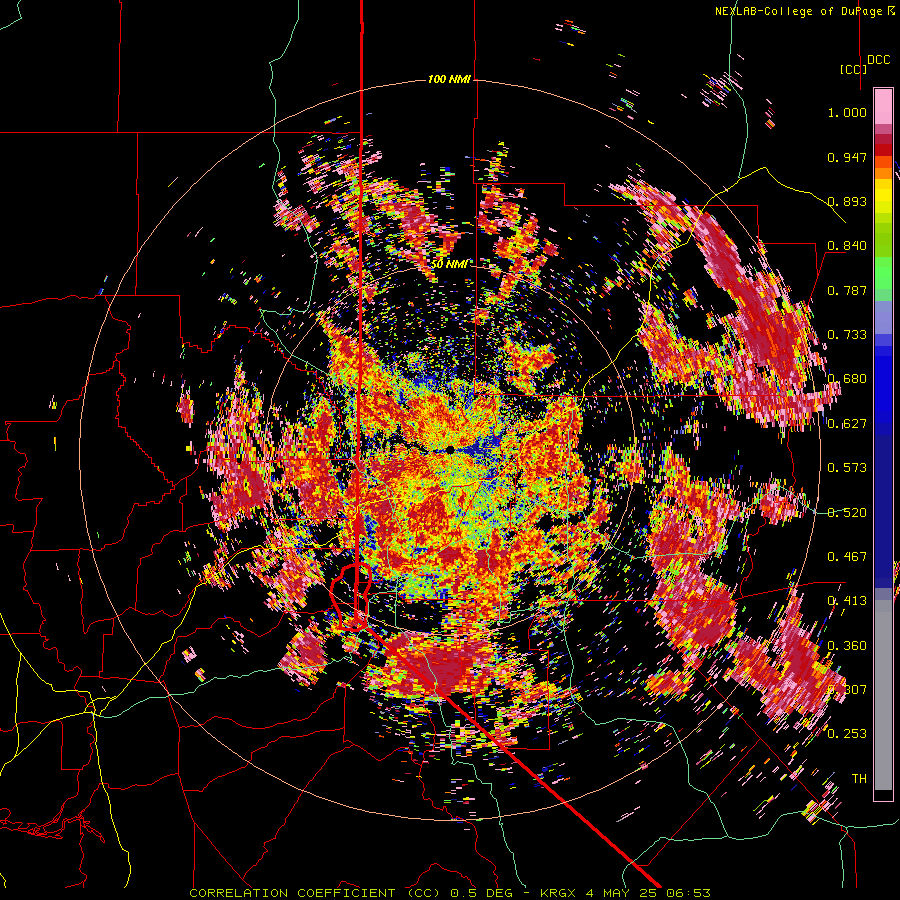Pick the bright green segment of the color bar

[x=883, y=273]
